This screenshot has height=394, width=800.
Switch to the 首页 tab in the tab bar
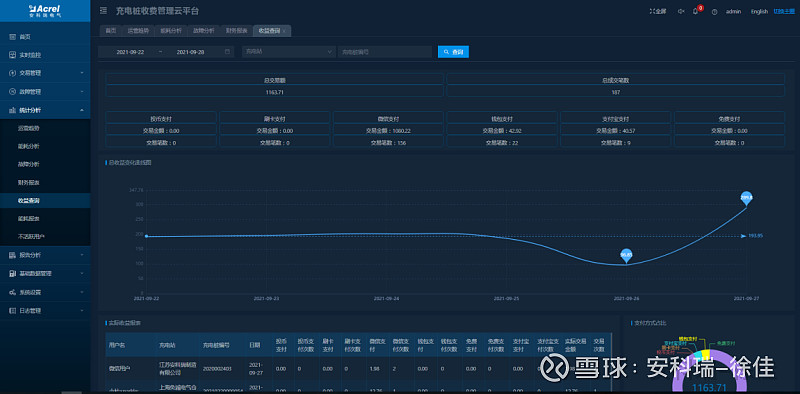[x=111, y=31]
